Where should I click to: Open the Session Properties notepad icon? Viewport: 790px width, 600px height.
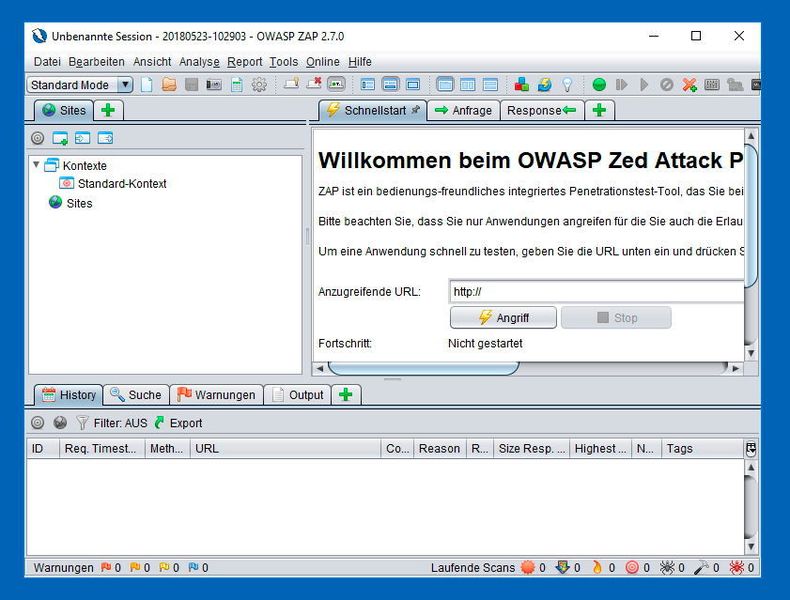pyautogui.click(x=237, y=85)
